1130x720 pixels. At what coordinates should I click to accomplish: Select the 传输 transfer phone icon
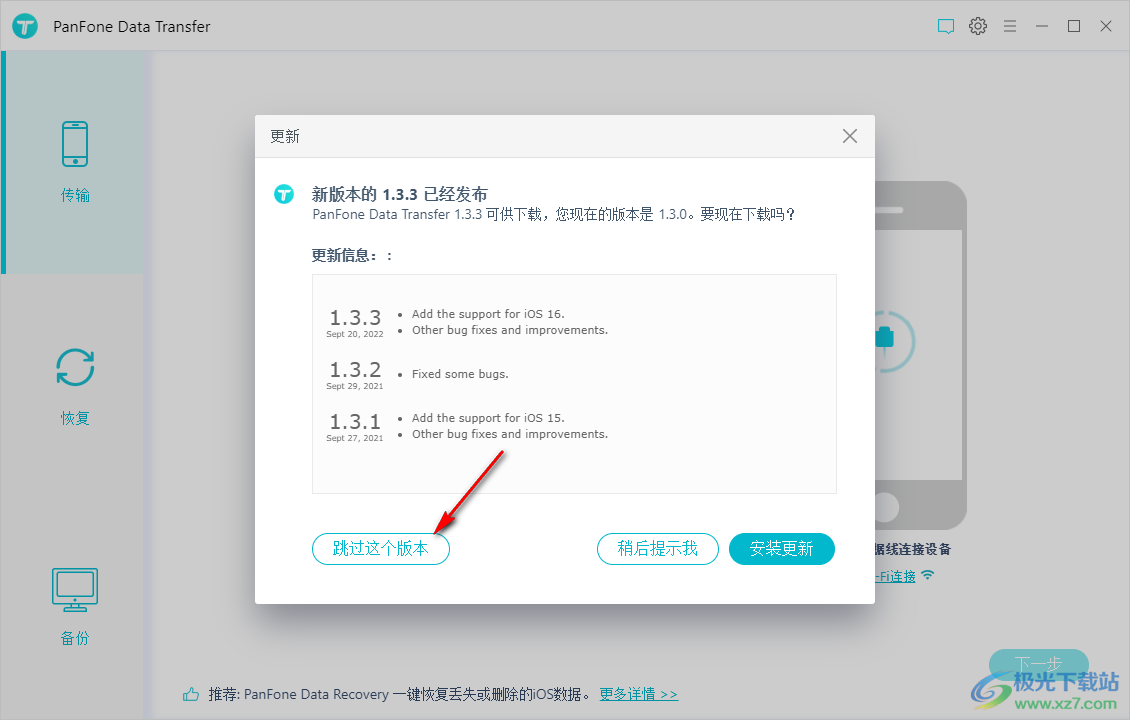pos(75,143)
